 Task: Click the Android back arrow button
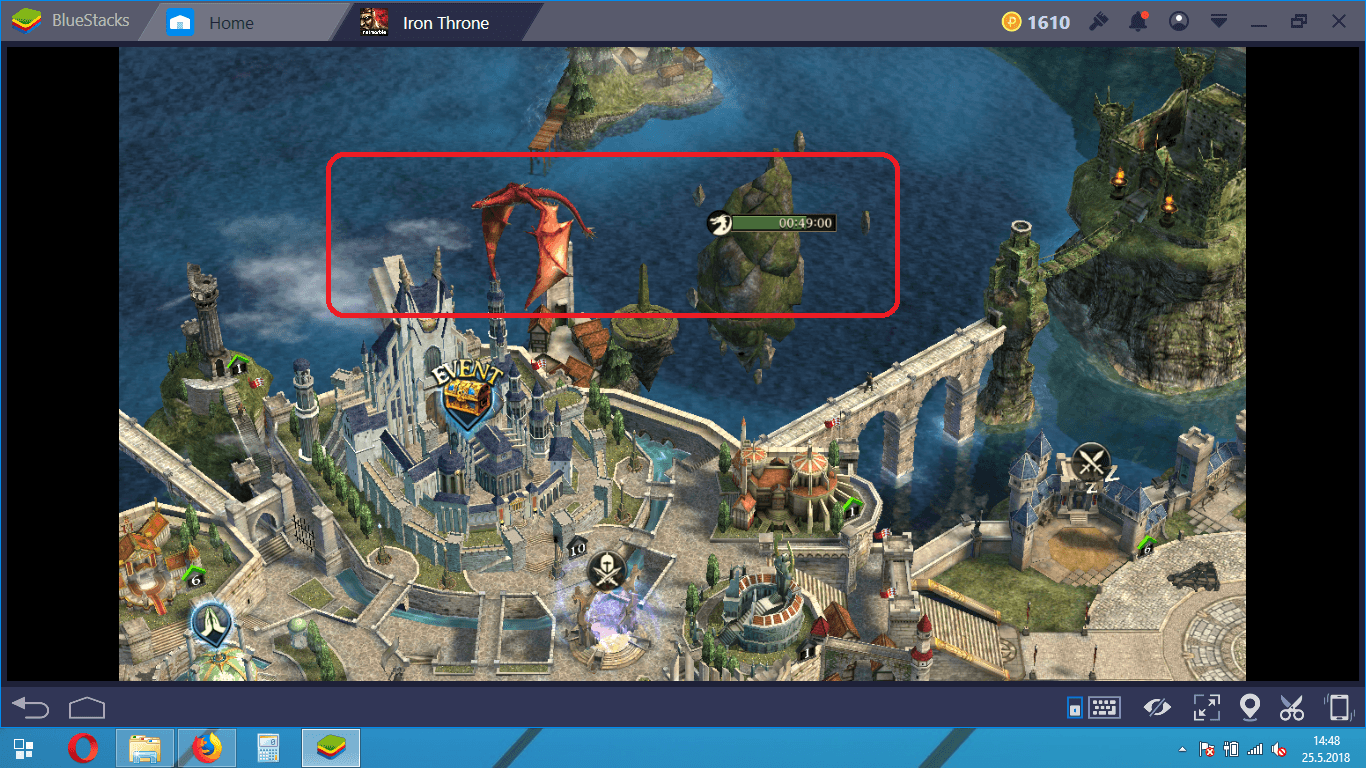point(30,708)
